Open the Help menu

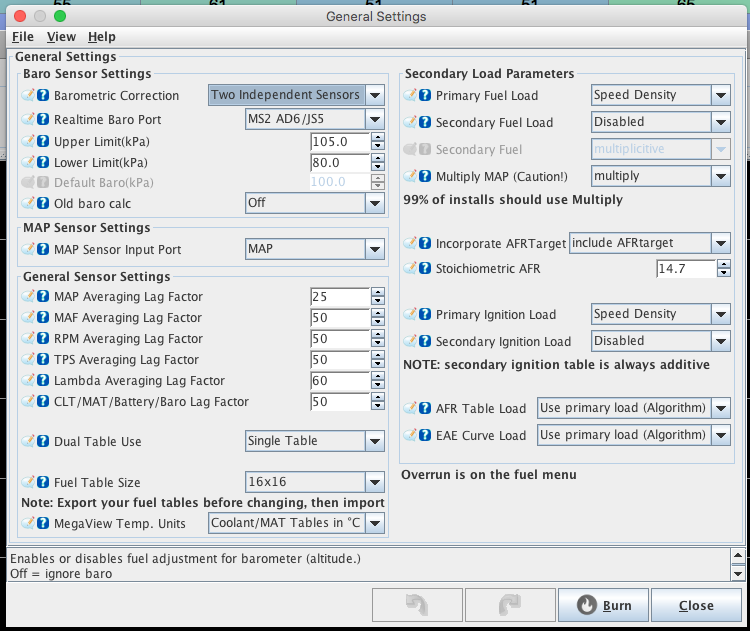point(102,37)
